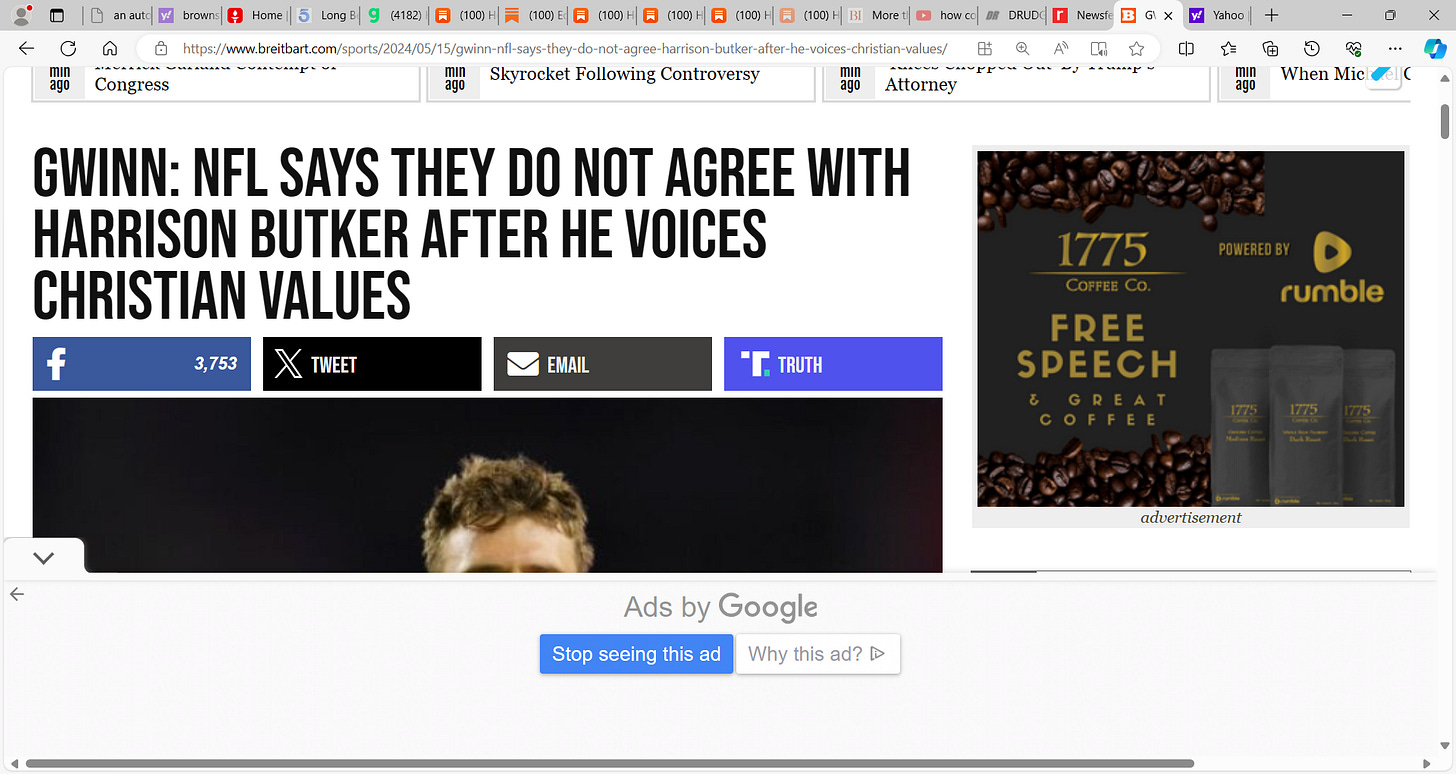
Task: Switch to the YouTube 'how co' tab
Action: (945, 15)
